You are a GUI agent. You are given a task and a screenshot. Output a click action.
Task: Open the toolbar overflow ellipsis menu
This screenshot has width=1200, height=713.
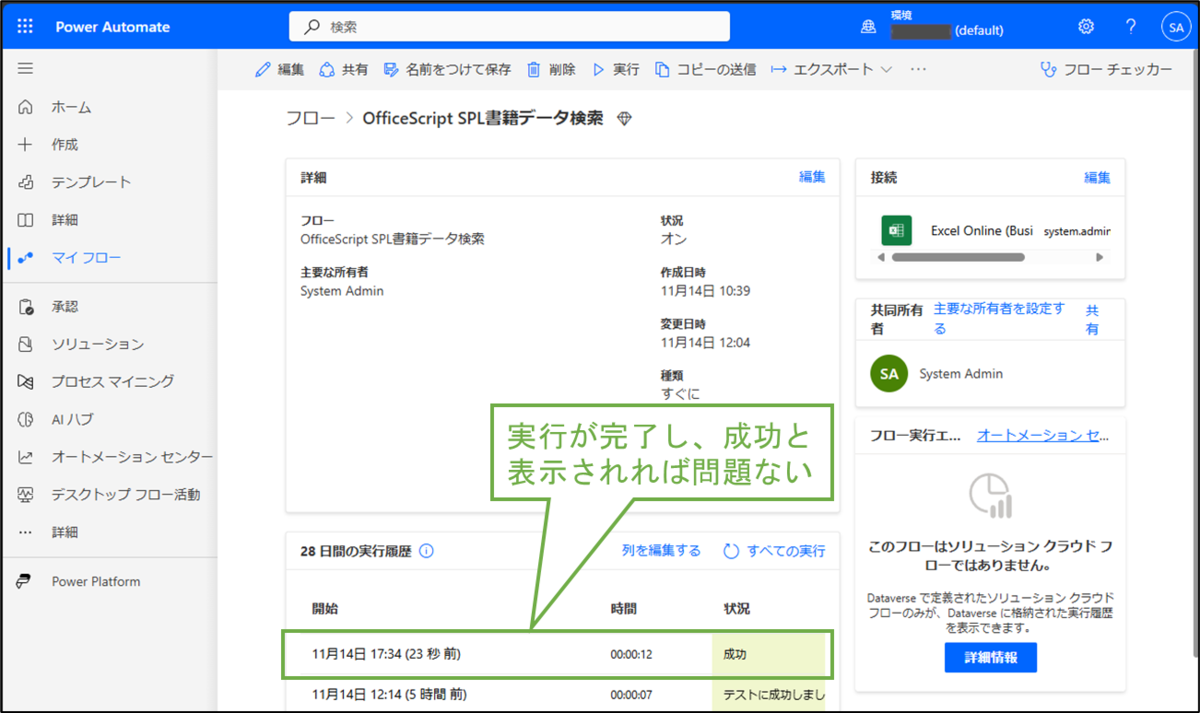click(x=918, y=69)
